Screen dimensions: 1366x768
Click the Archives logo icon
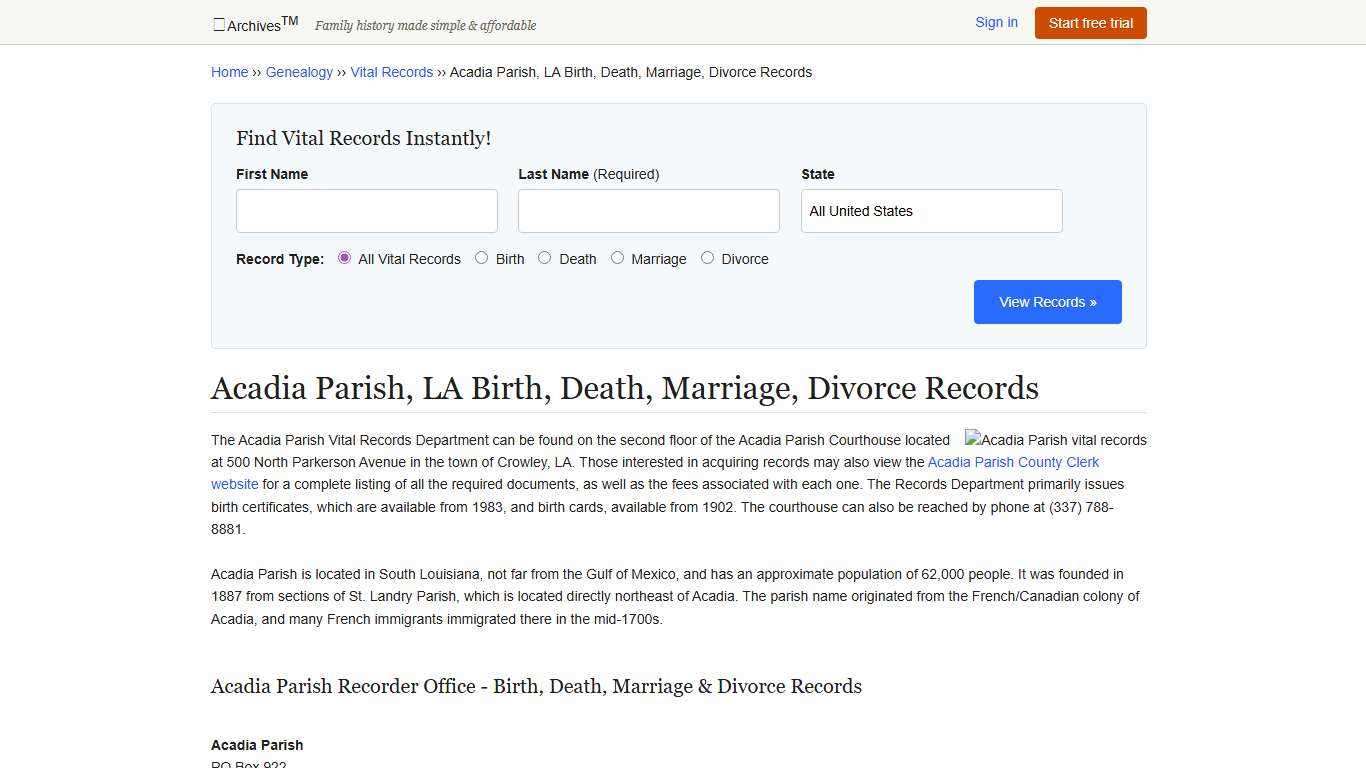click(219, 24)
